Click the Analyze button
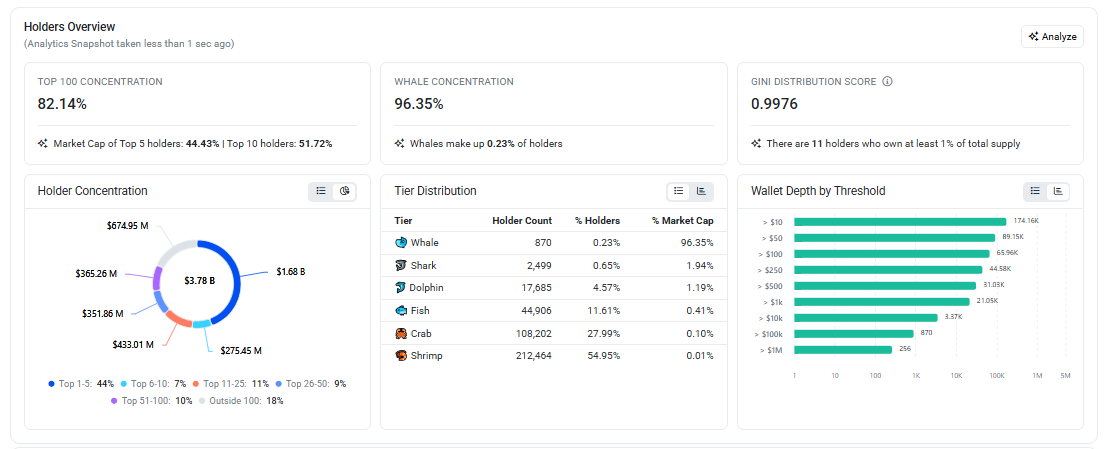This screenshot has height=449, width=1107. tap(1052, 37)
